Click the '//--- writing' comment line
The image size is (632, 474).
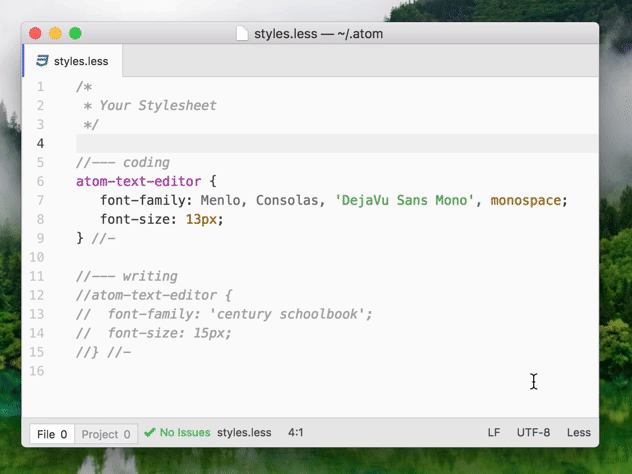(x=127, y=276)
